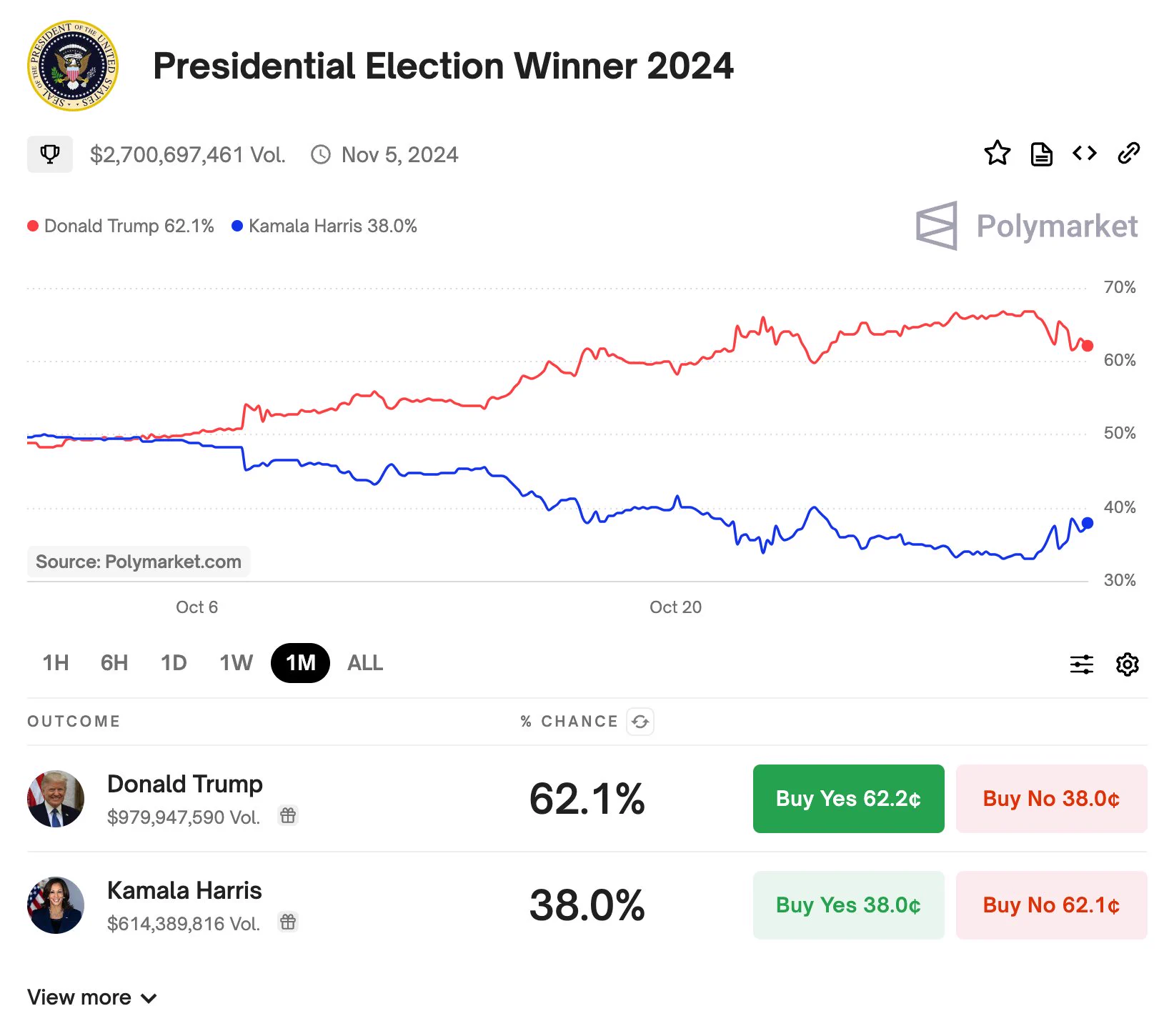Open chart settings gear icon

(x=1127, y=664)
